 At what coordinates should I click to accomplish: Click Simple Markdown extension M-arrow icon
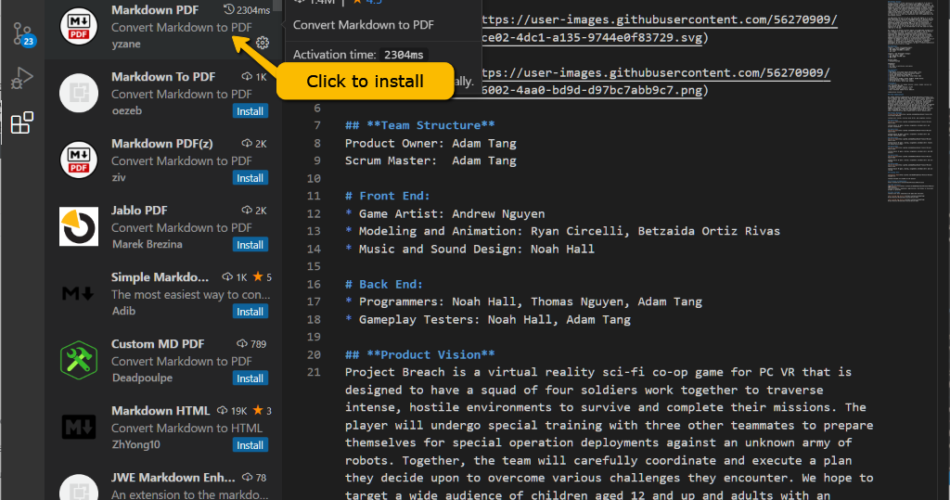78,294
